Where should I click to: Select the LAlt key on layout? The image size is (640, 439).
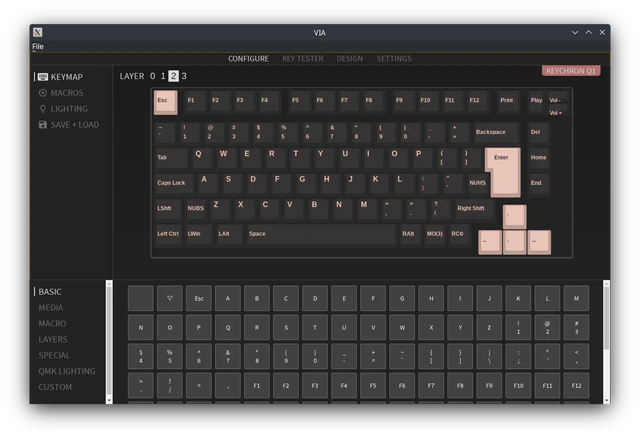pyautogui.click(x=229, y=235)
